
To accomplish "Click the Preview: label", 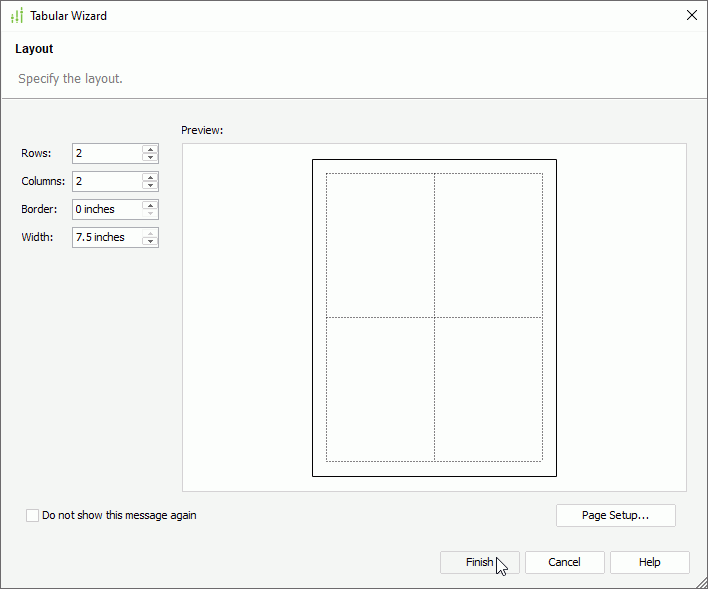I will coord(202,130).
